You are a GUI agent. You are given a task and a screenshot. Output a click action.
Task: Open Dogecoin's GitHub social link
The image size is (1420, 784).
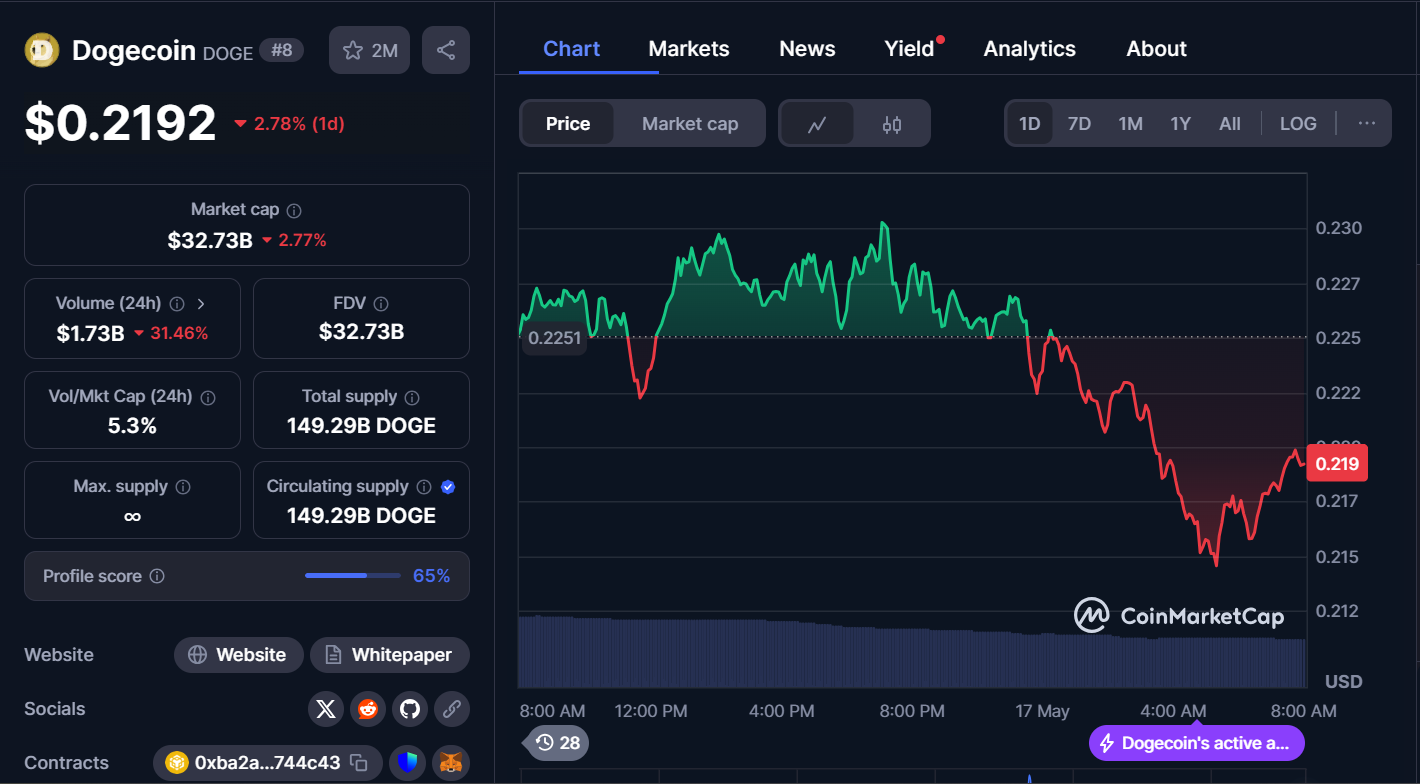click(x=409, y=709)
